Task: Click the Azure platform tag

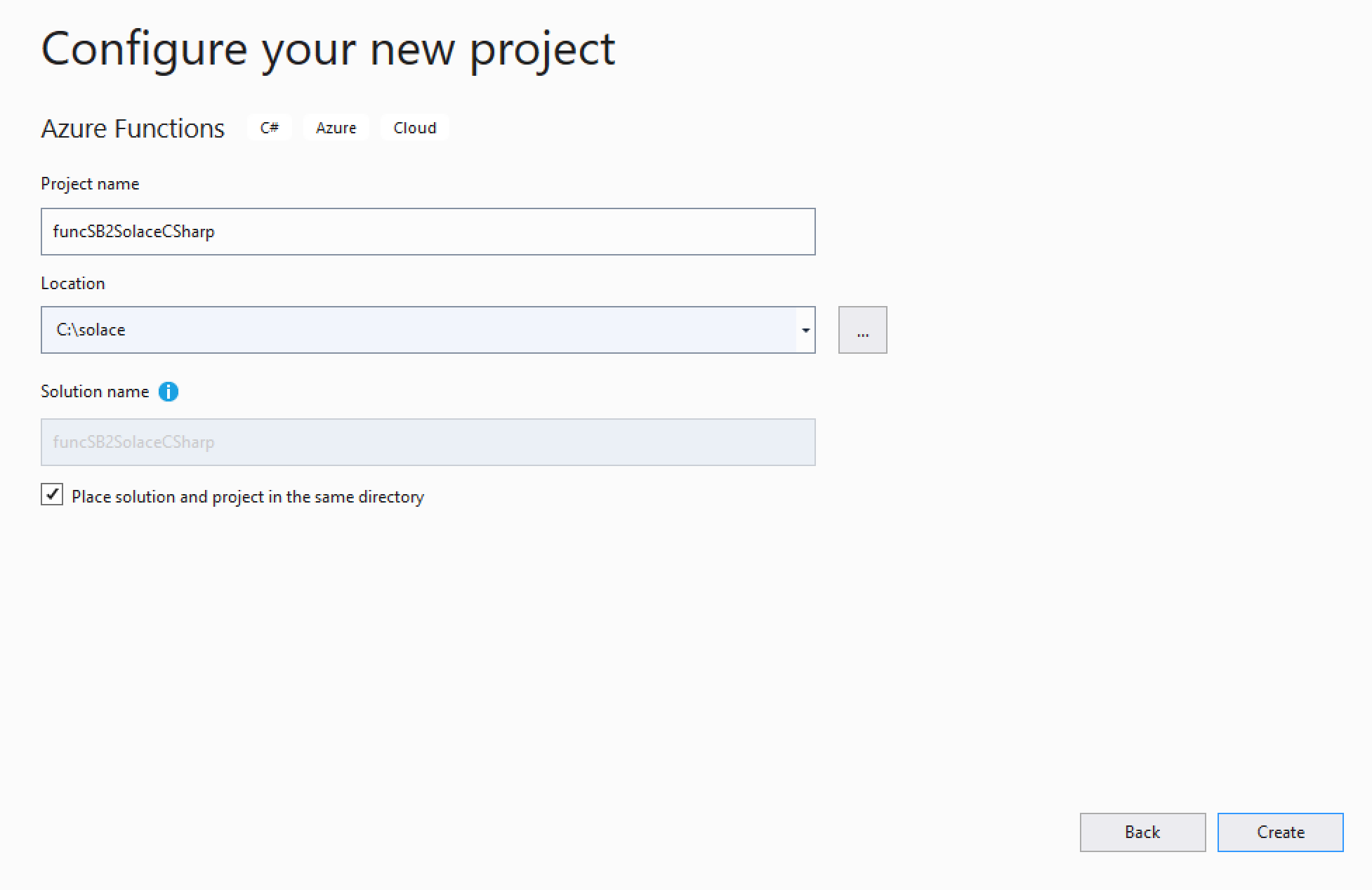Action: (336, 128)
